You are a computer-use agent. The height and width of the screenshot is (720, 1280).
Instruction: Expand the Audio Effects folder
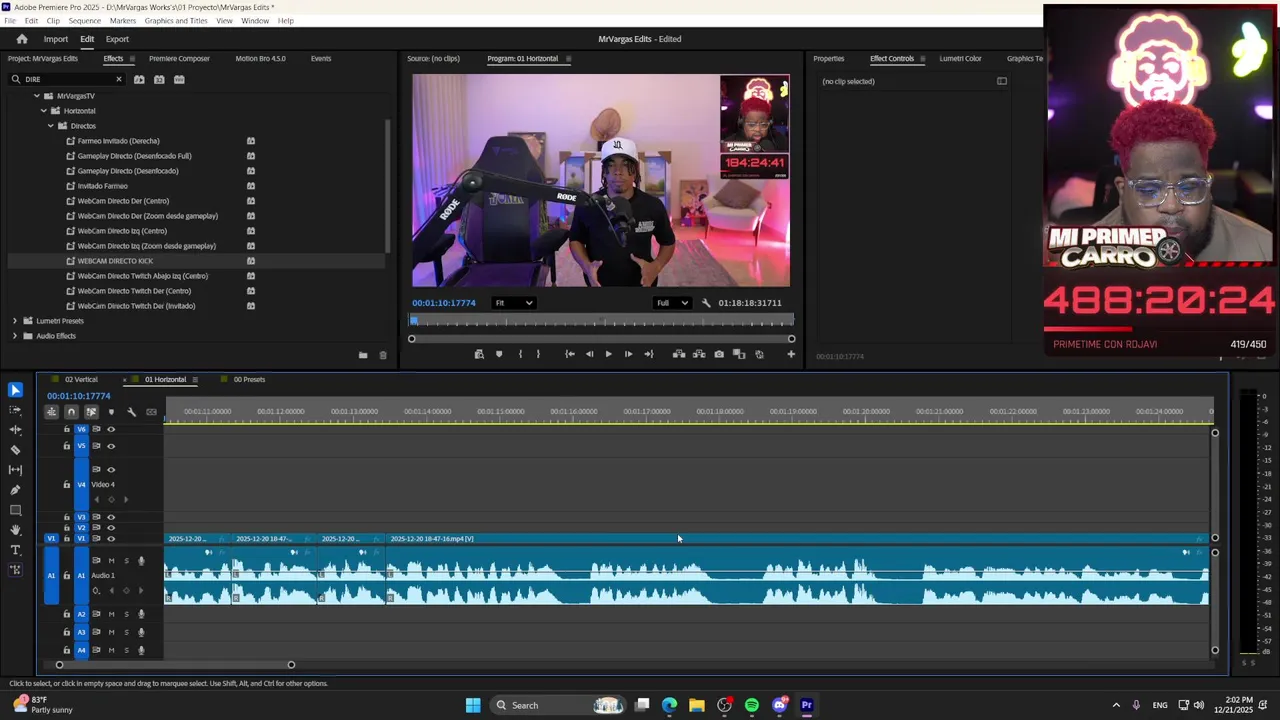pos(15,336)
